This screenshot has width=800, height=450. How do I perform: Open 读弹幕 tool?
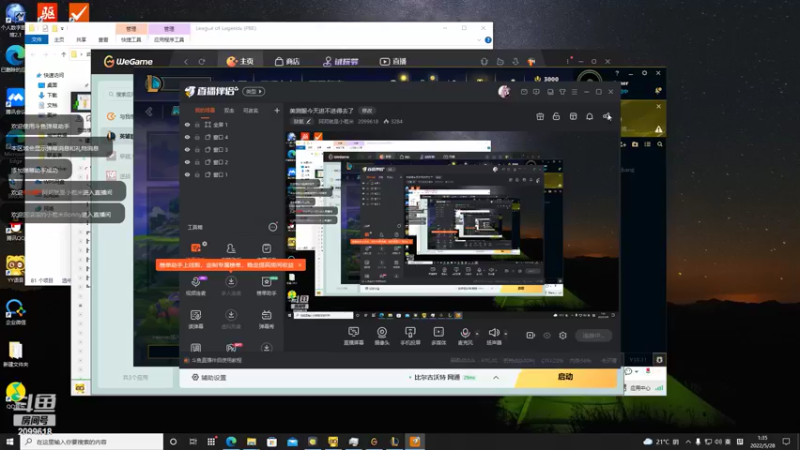pos(196,319)
